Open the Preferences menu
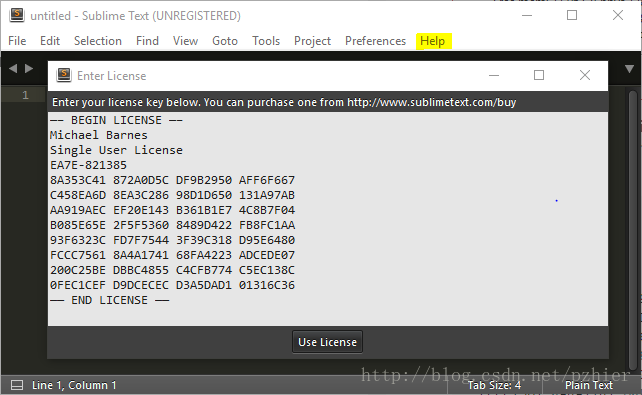This screenshot has height=395, width=642. pos(375,41)
